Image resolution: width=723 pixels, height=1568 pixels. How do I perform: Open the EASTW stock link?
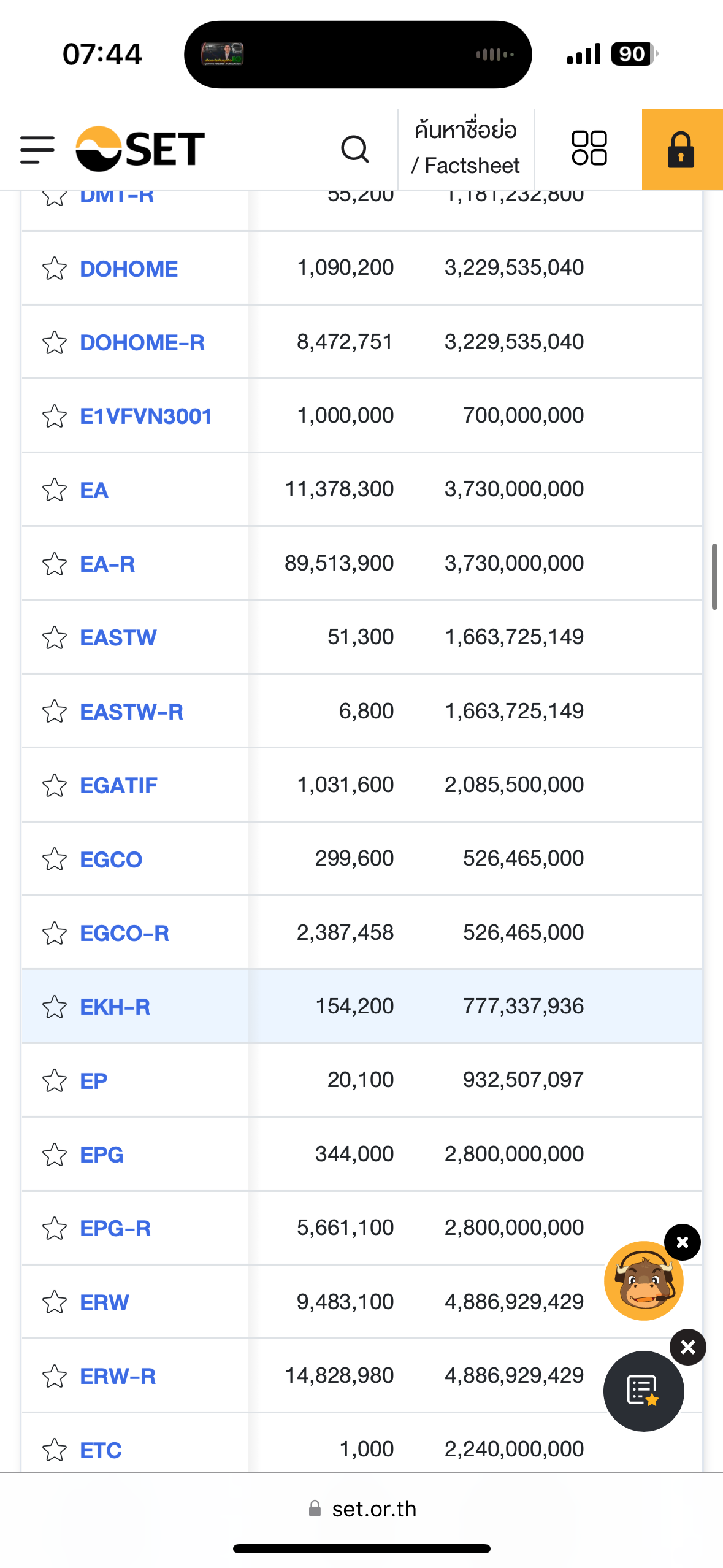pos(118,638)
